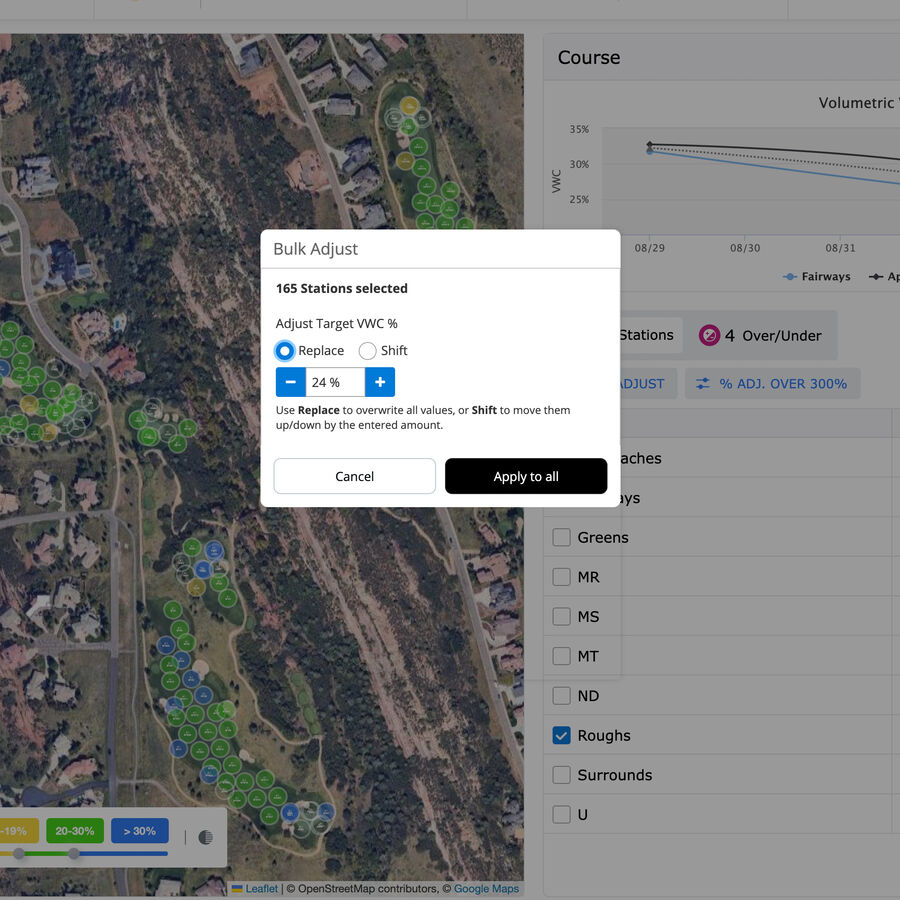The height and width of the screenshot is (900, 900).
Task: Select the Replace radio button
Action: pos(282,351)
